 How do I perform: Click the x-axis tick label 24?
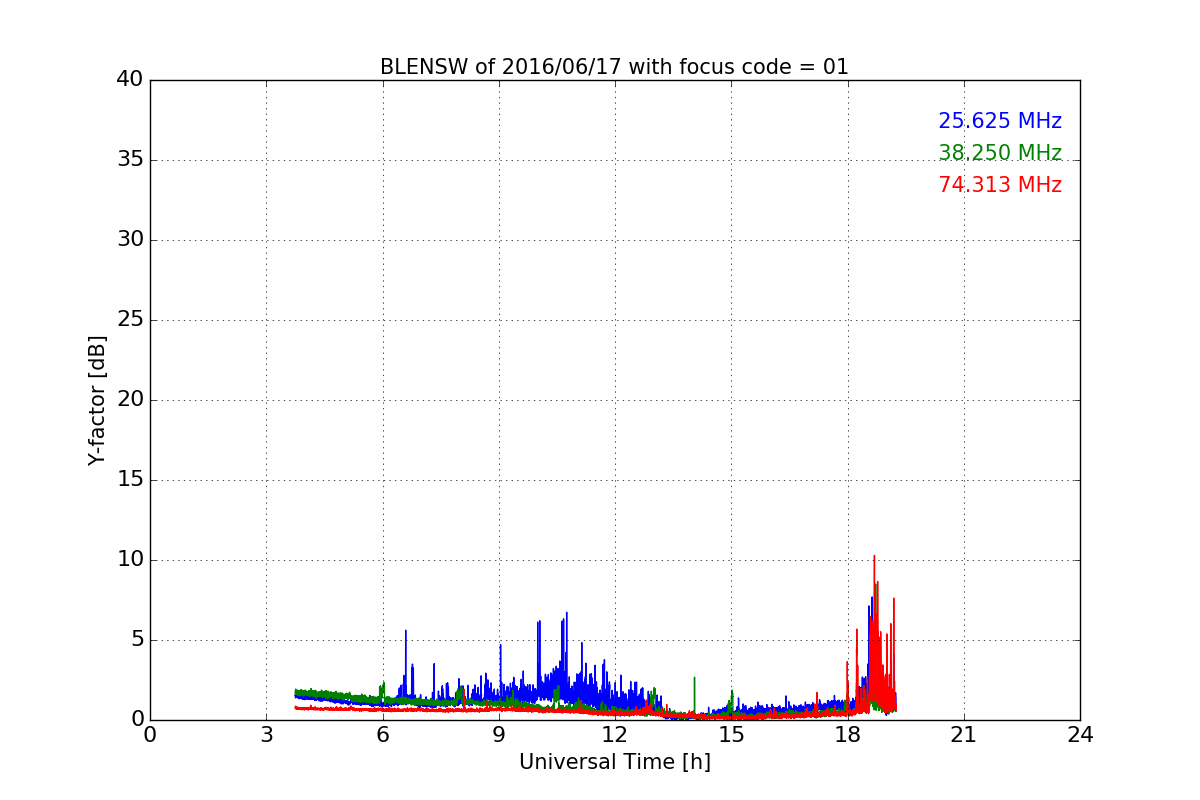pos(1080,735)
